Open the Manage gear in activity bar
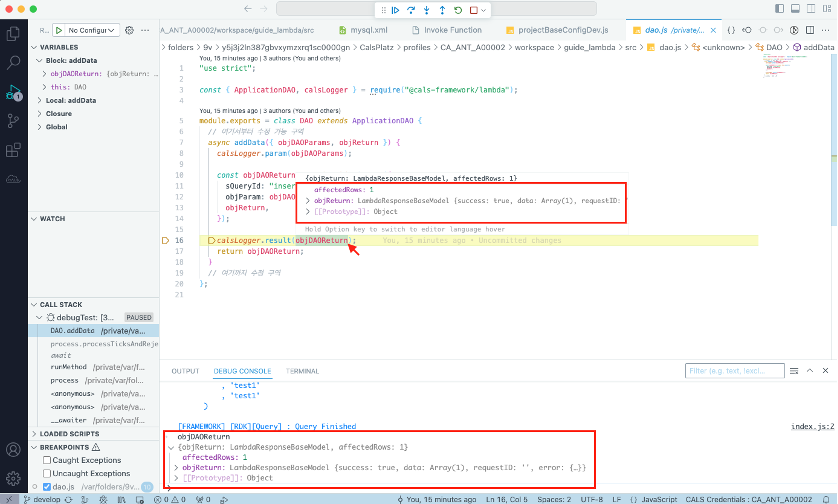The image size is (838, 504). (x=13, y=478)
